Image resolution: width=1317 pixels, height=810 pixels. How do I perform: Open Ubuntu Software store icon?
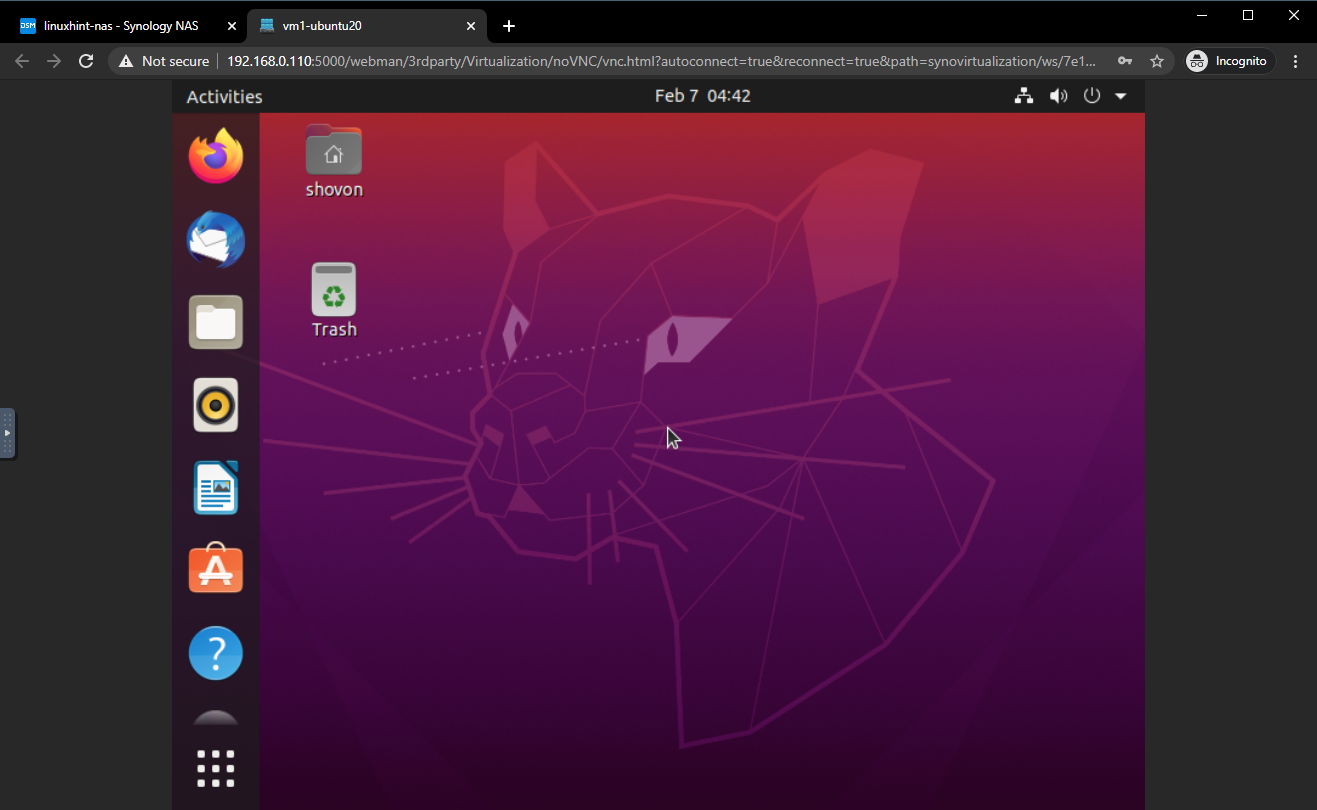click(x=216, y=570)
